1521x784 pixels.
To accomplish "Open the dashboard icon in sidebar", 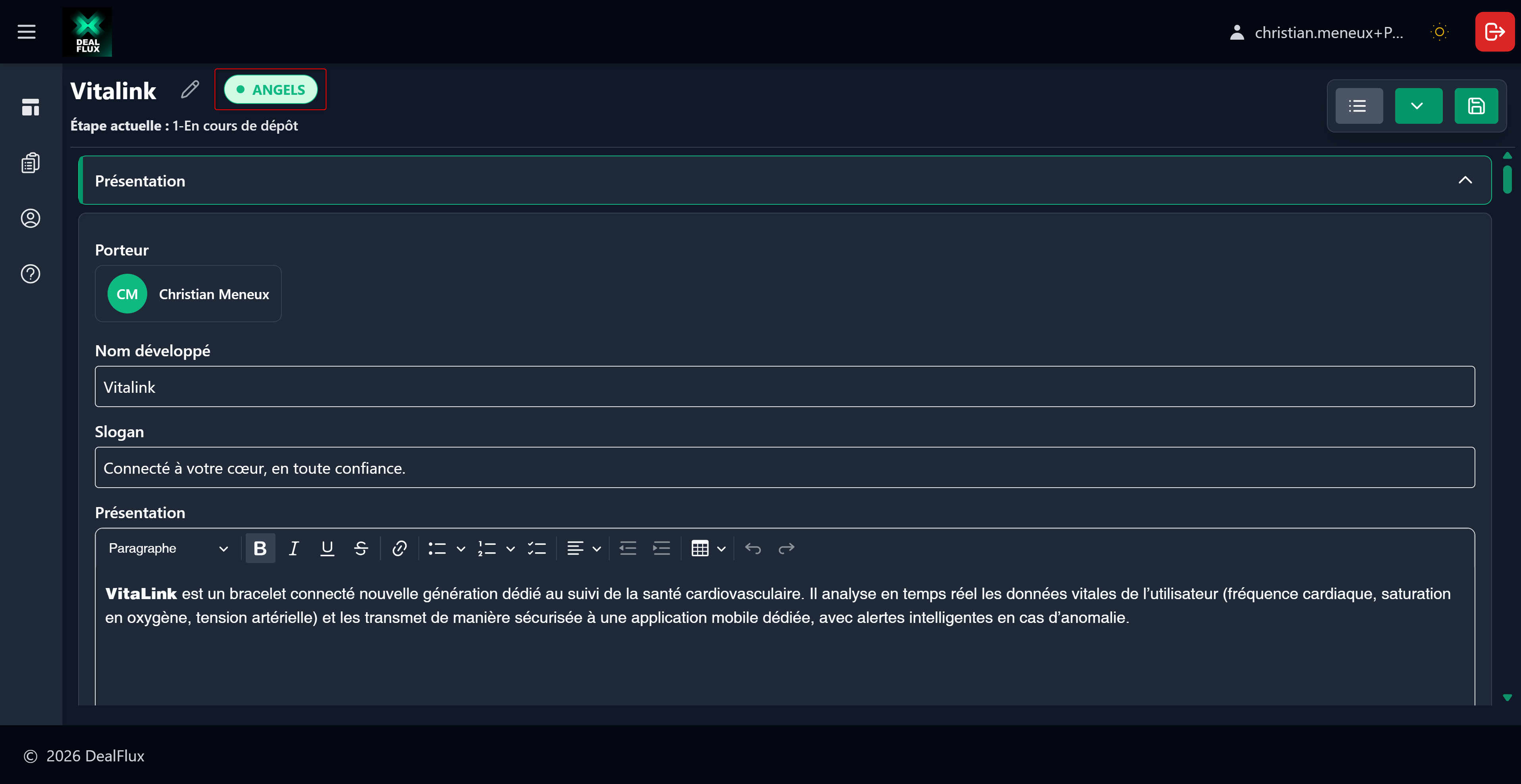I will coord(31,108).
